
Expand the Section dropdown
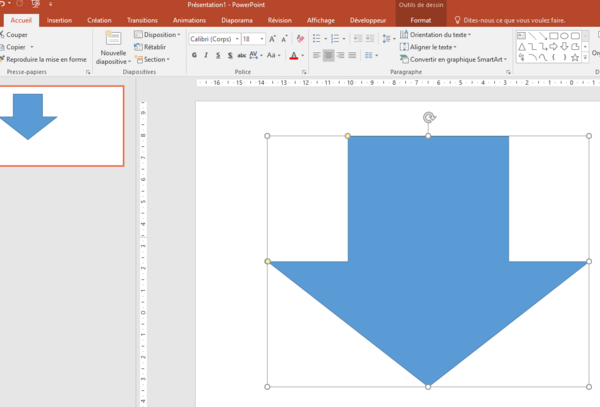[154, 59]
